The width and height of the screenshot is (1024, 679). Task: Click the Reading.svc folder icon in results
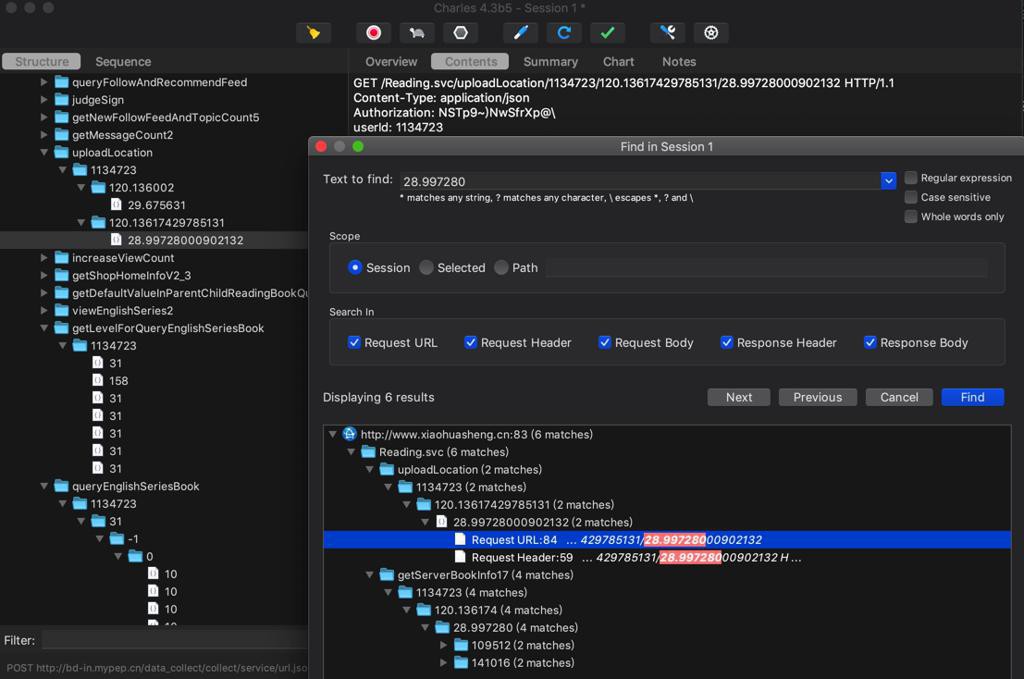coord(368,452)
